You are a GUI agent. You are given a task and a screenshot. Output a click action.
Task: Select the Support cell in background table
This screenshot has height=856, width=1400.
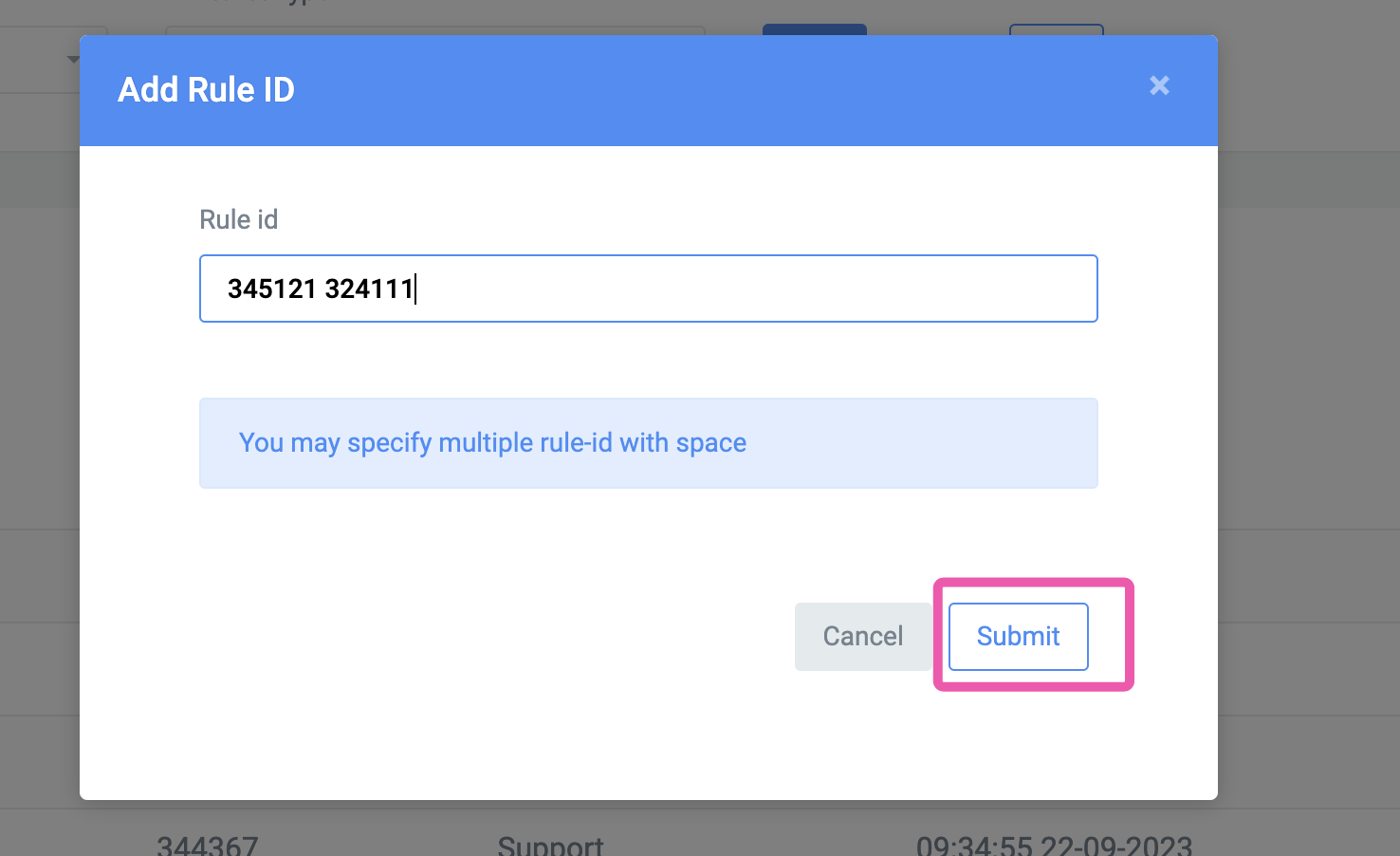coord(550,845)
